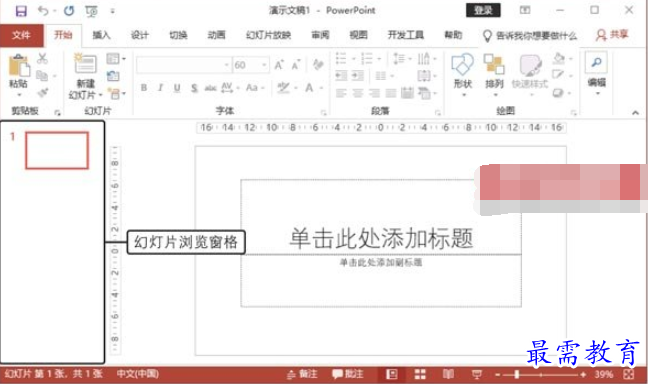Open the slide layout options
This screenshot has height=384, width=648.
point(115,59)
